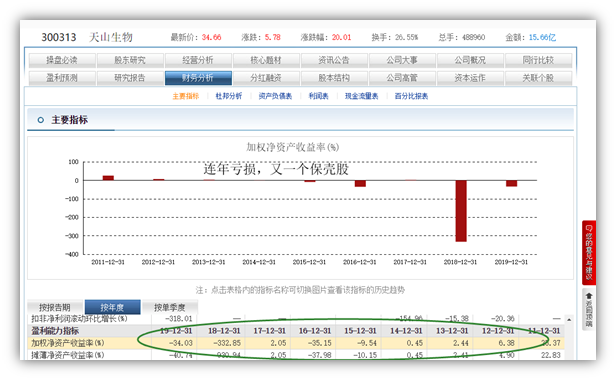Open the 杜邦分析 sub-link
Viewport: 616px width, 380px height.
[229, 96]
